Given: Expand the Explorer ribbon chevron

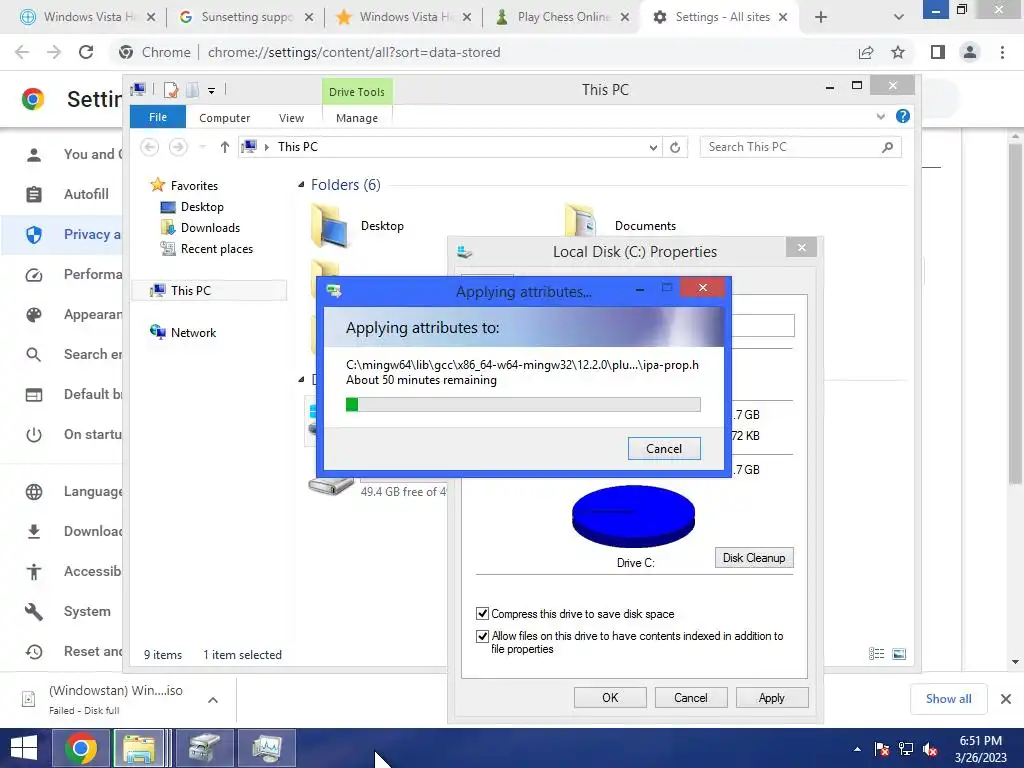Looking at the screenshot, I should click(x=880, y=116).
